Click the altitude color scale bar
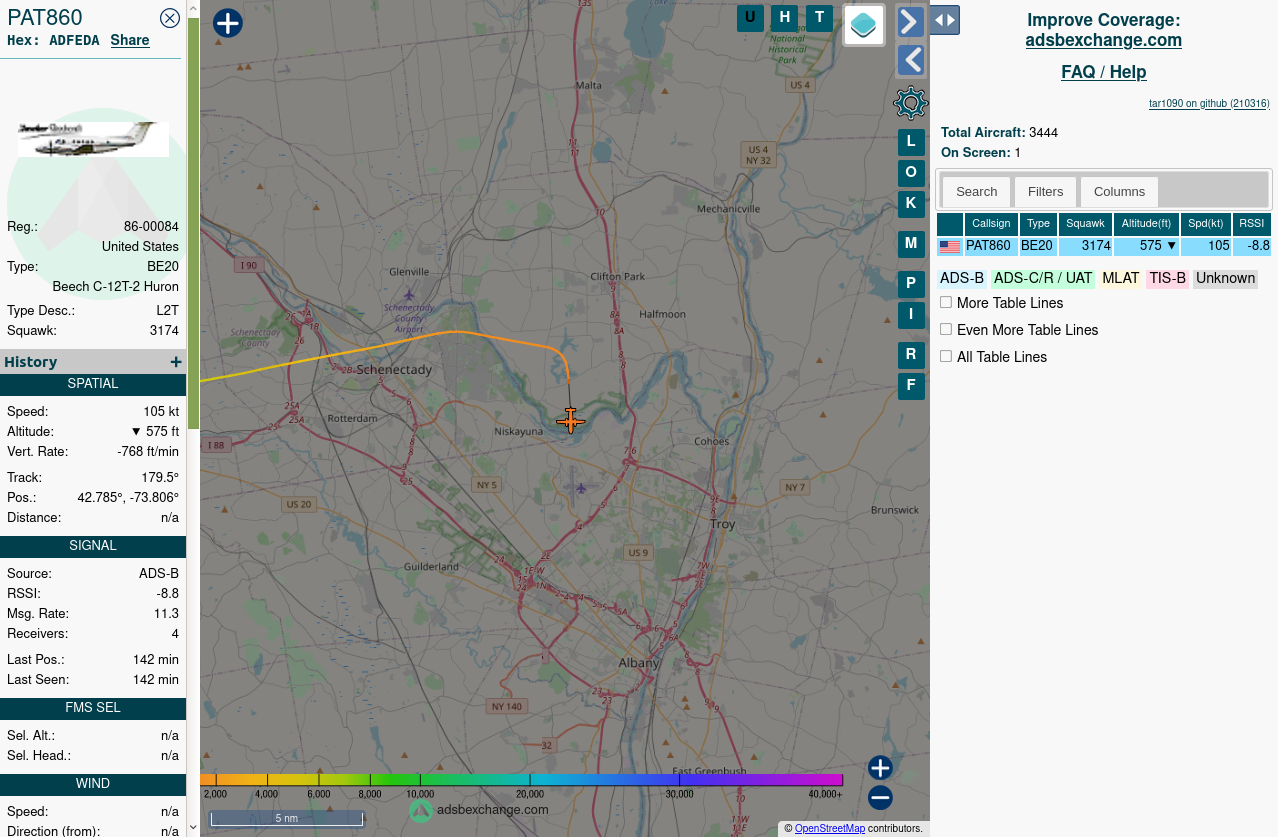 [x=521, y=779]
